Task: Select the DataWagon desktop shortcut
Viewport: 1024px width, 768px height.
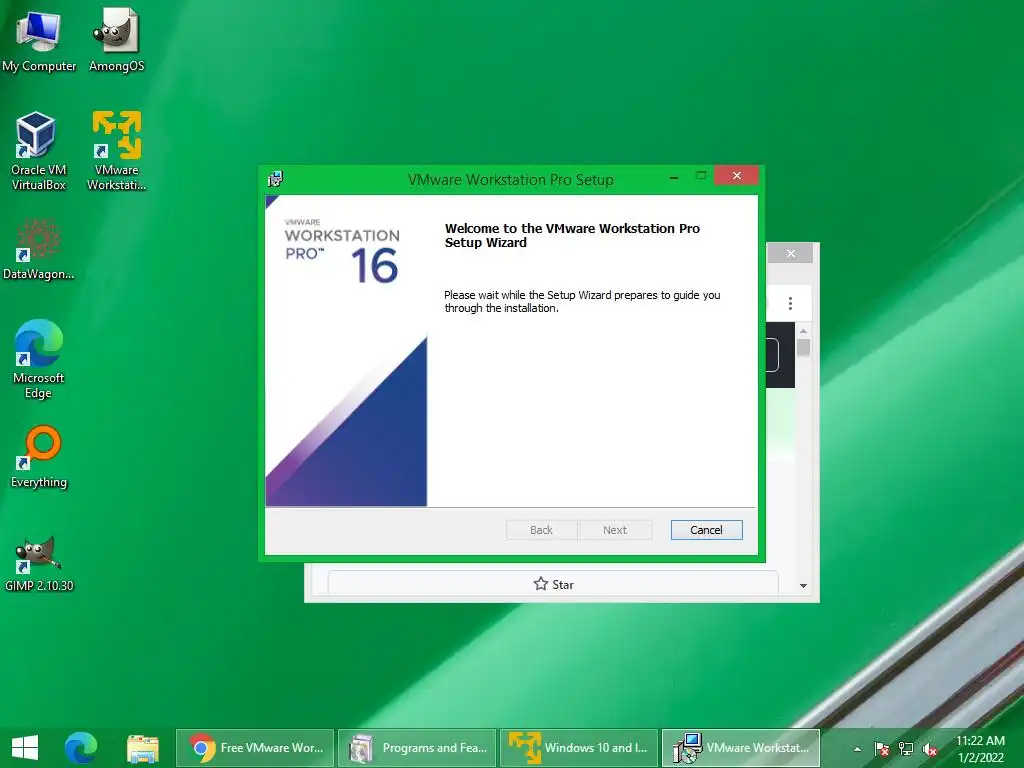Action: click(39, 249)
